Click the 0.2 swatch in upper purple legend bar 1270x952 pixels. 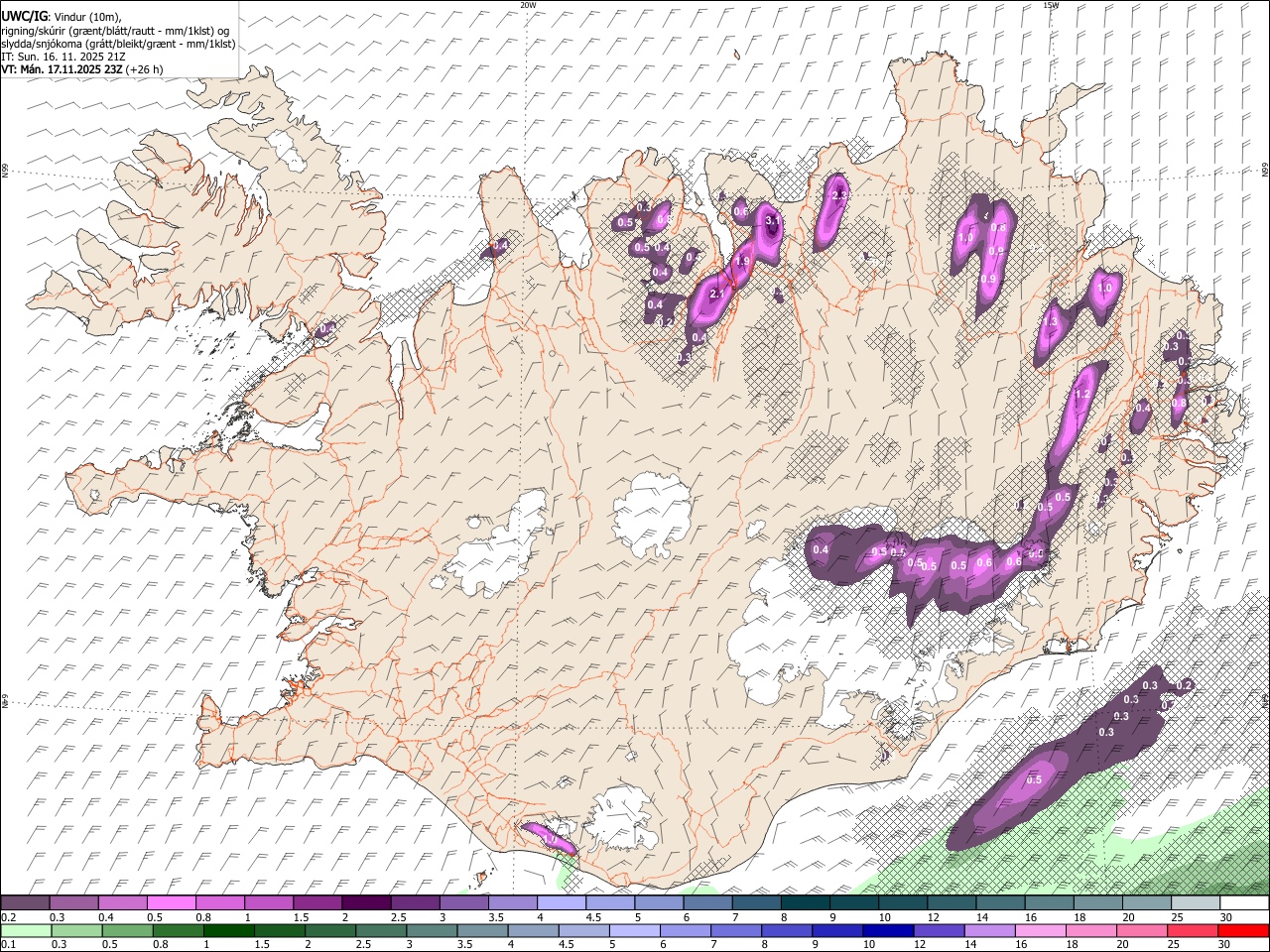25,903
